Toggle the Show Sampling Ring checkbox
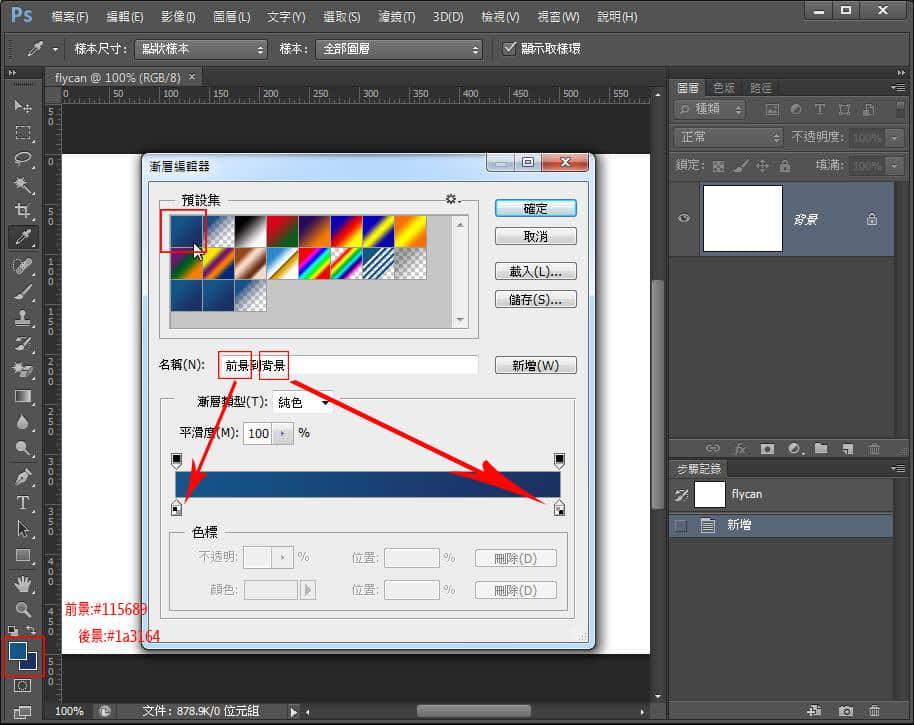914x725 pixels. [509, 48]
